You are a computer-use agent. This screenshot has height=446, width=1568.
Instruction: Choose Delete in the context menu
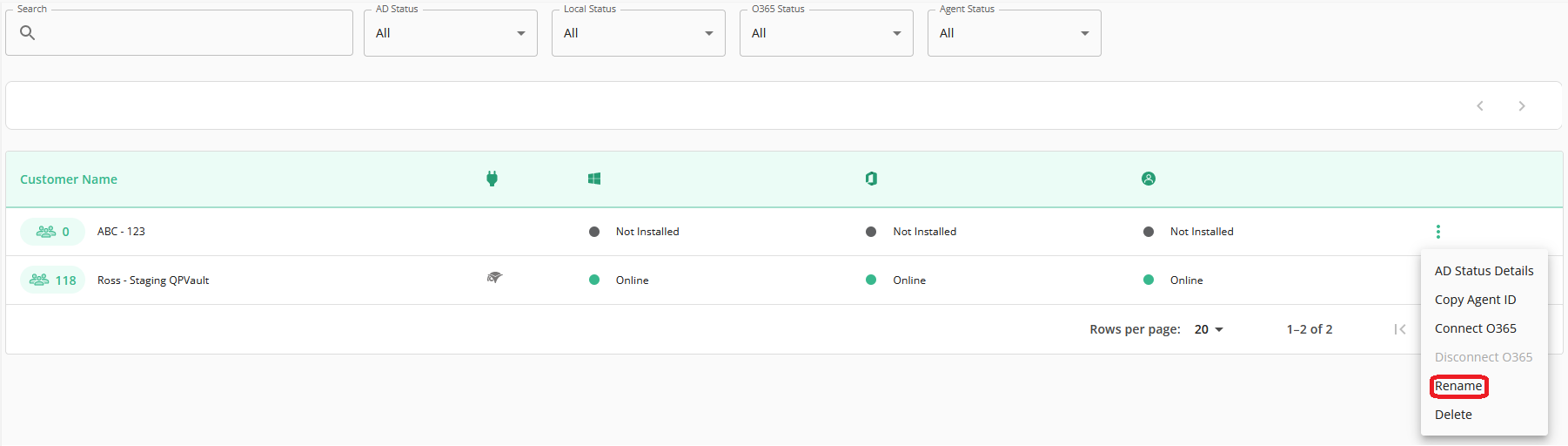tap(1453, 415)
